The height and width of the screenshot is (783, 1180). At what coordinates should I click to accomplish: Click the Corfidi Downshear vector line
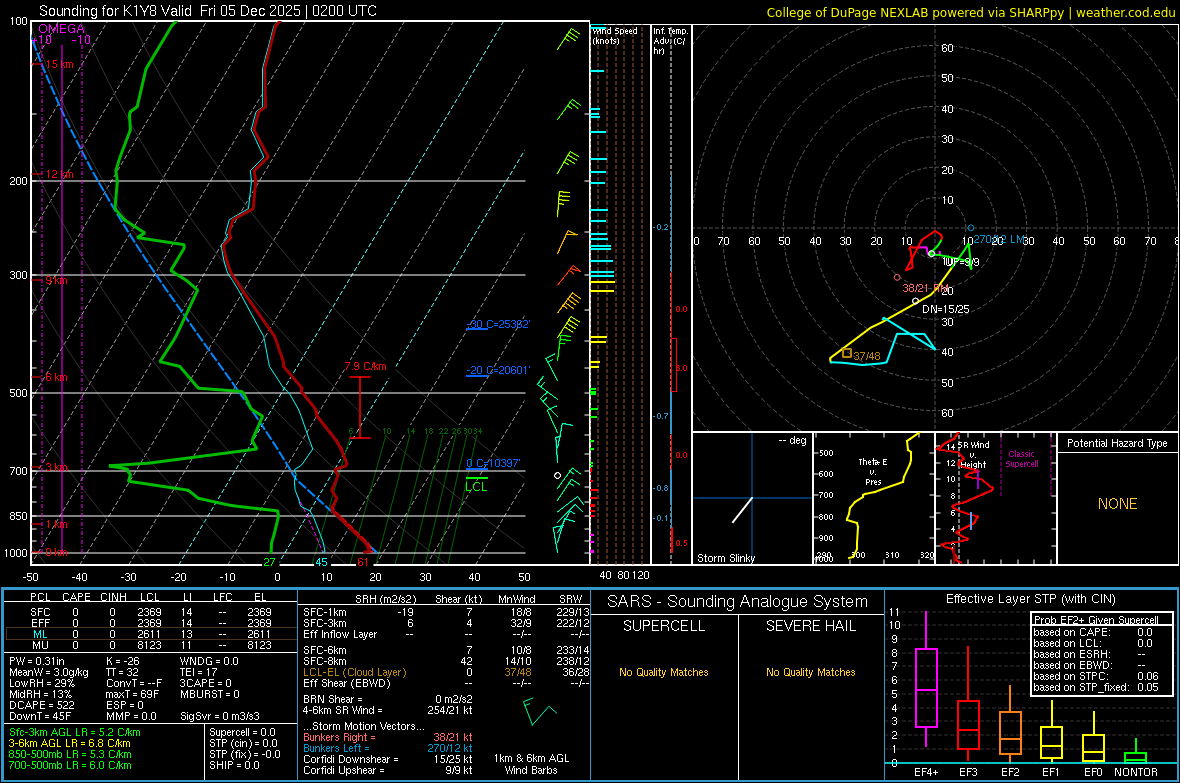388,760
